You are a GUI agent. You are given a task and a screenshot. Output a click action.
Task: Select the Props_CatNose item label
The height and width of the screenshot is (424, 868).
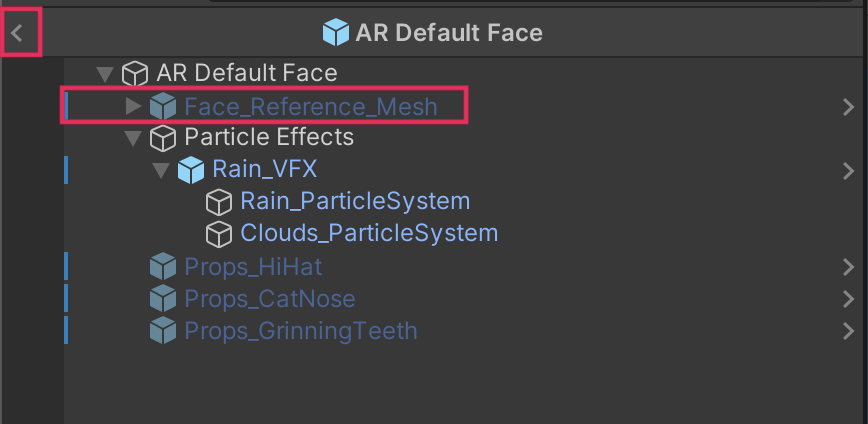[x=270, y=298]
